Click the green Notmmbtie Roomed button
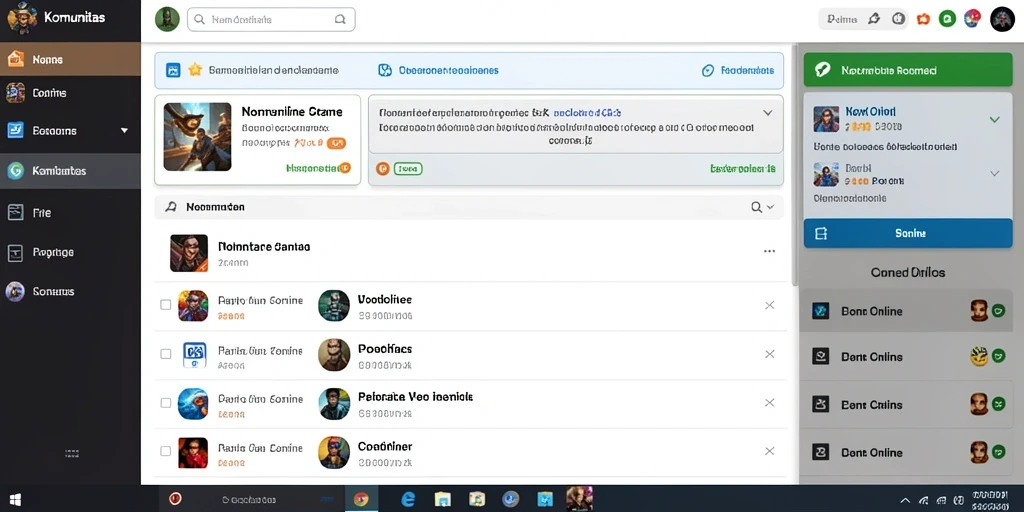The image size is (1024, 512). 908,70
